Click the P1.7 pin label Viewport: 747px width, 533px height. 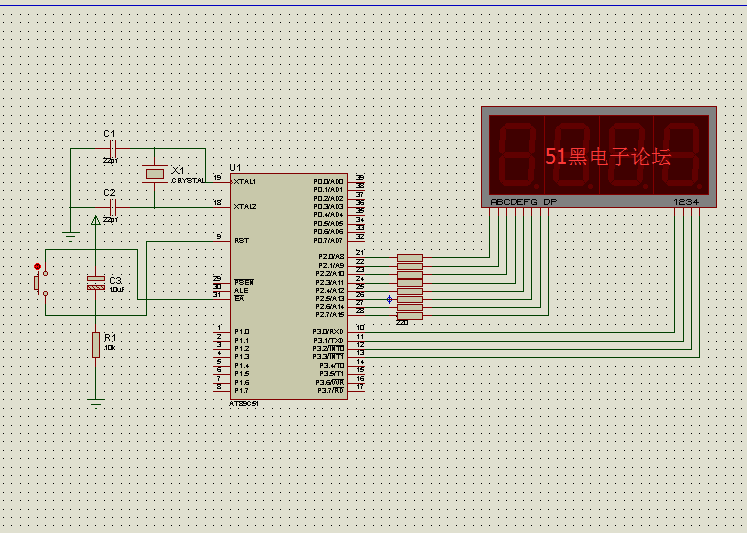[x=242, y=391]
